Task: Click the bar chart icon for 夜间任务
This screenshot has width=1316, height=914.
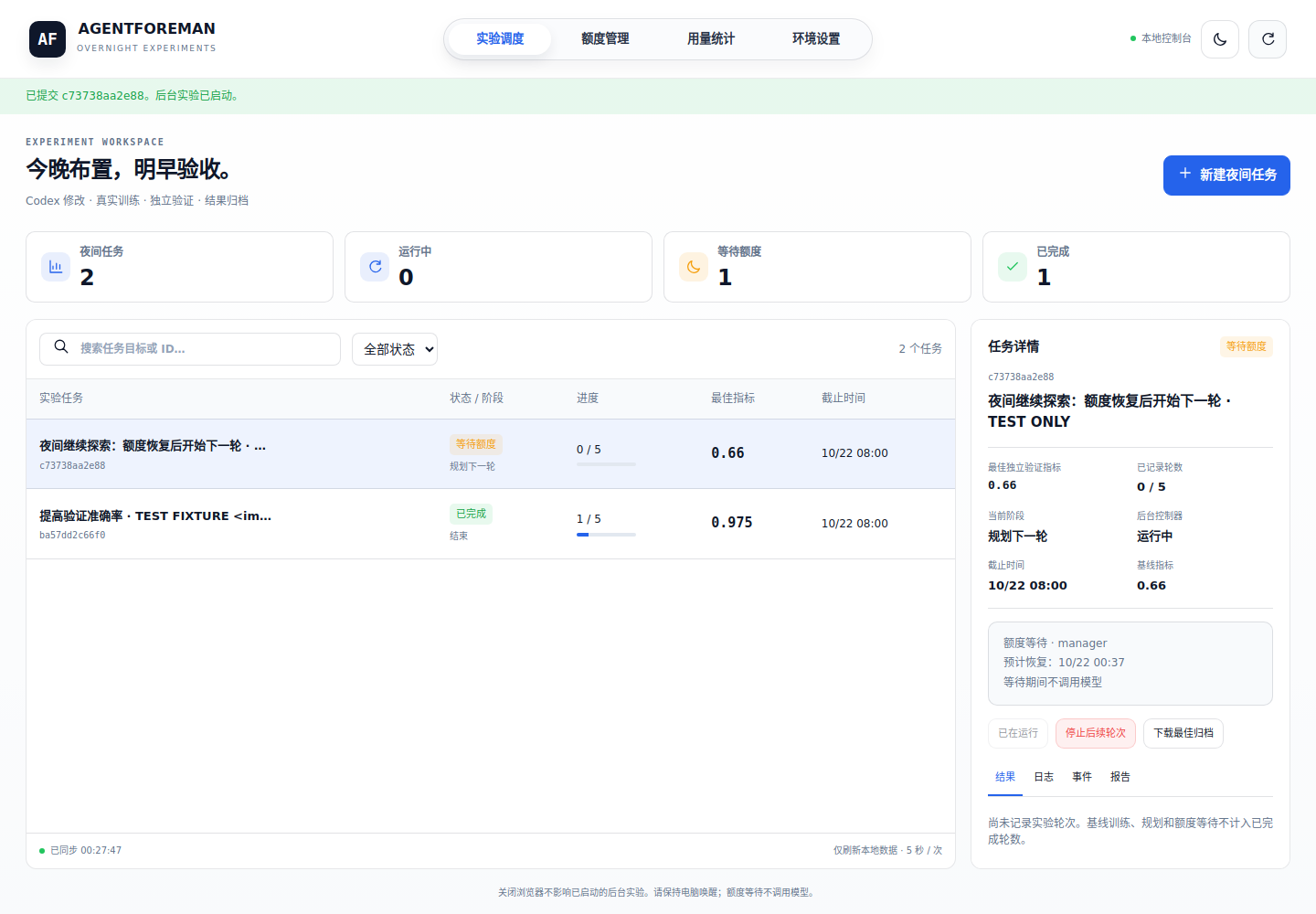Action: pyautogui.click(x=56, y=267)
